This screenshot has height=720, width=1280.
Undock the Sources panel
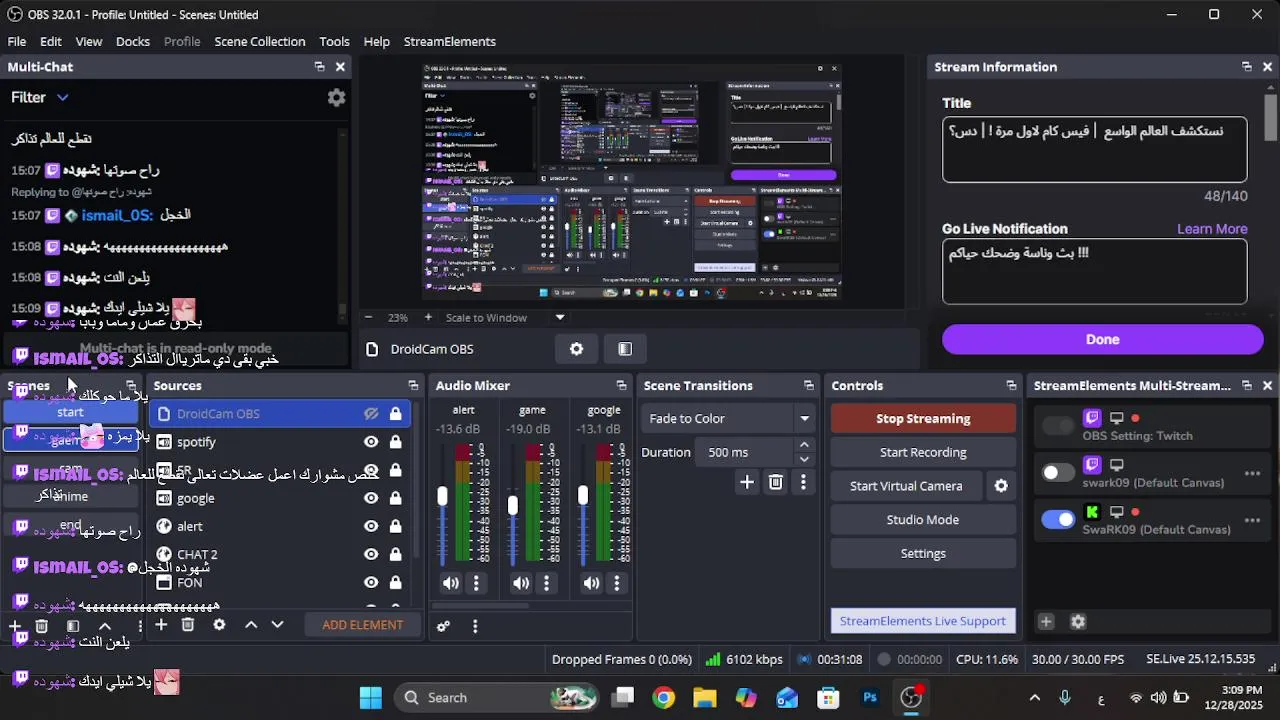click(413, 386)
